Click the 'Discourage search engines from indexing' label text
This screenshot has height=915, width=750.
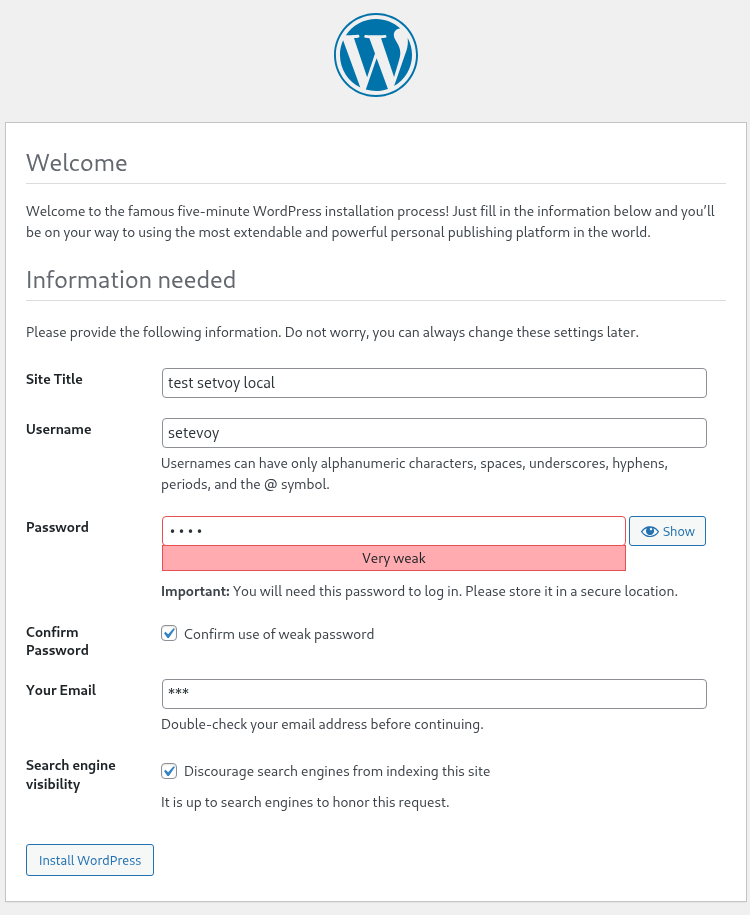click(x=337, y=771)
